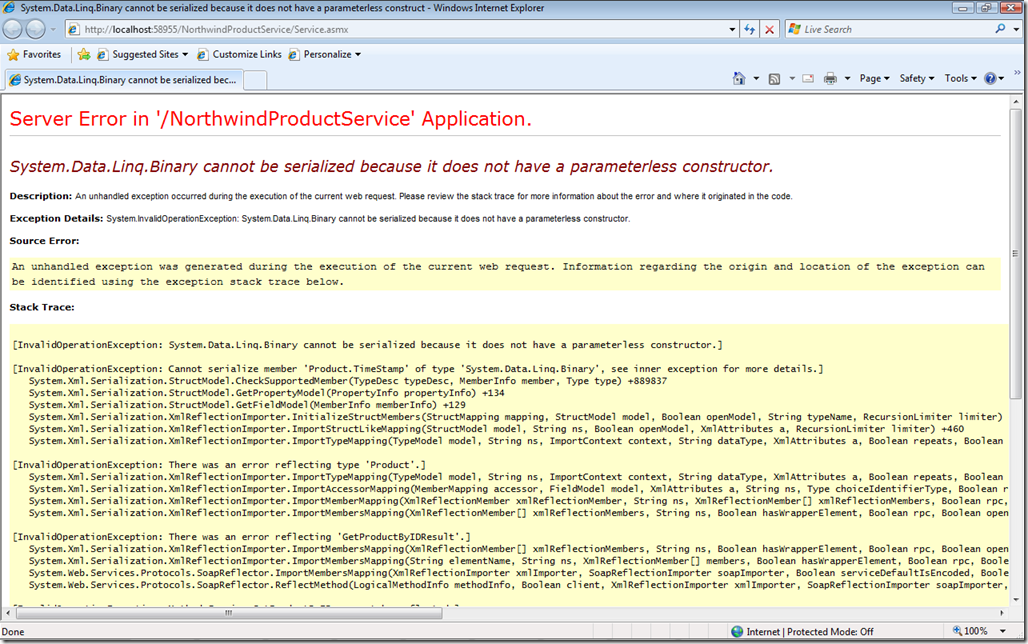1028x644 pixels.
Task: Click the "error reflecting 'GetProductByIDResult'" line
Action: [x=242, y=536]
